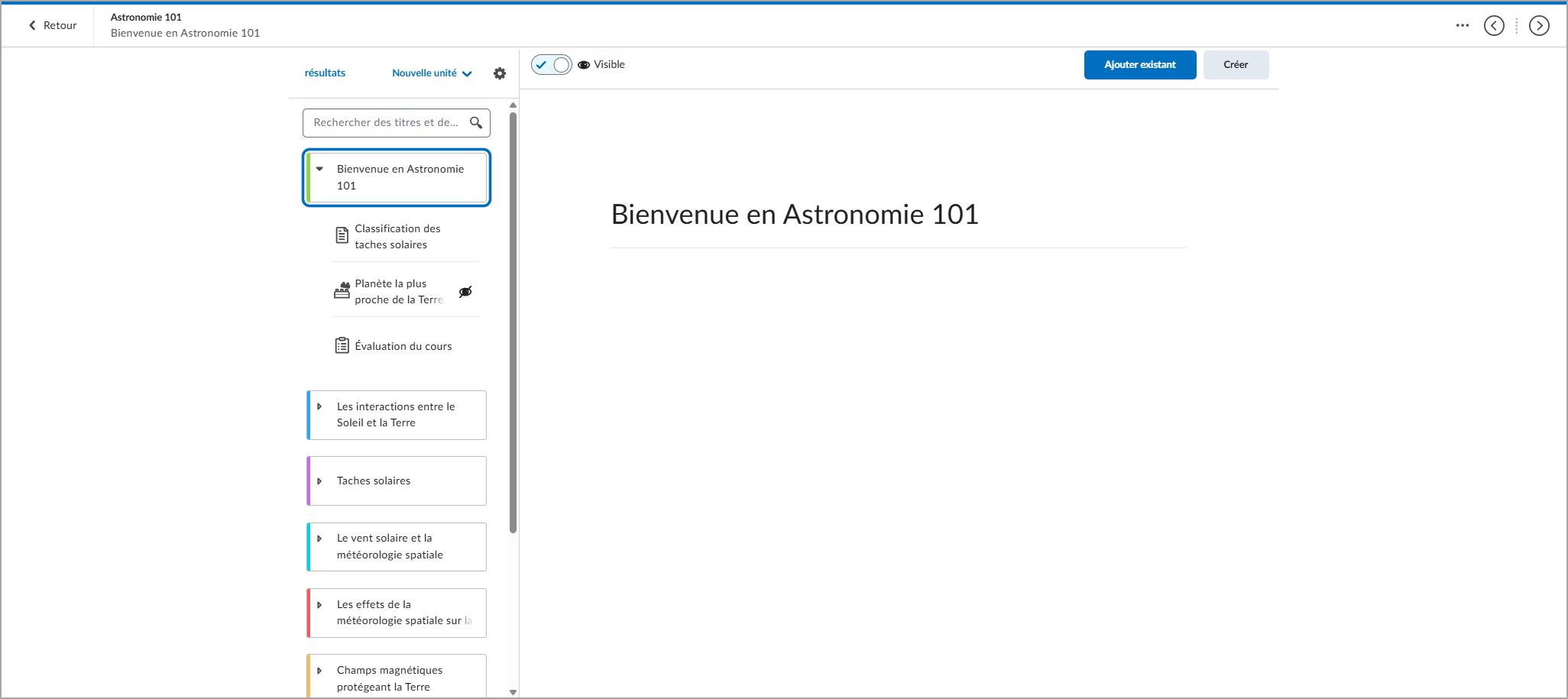
Task: Click the gear settings icon in sidebar
Action: coord(500,73)
